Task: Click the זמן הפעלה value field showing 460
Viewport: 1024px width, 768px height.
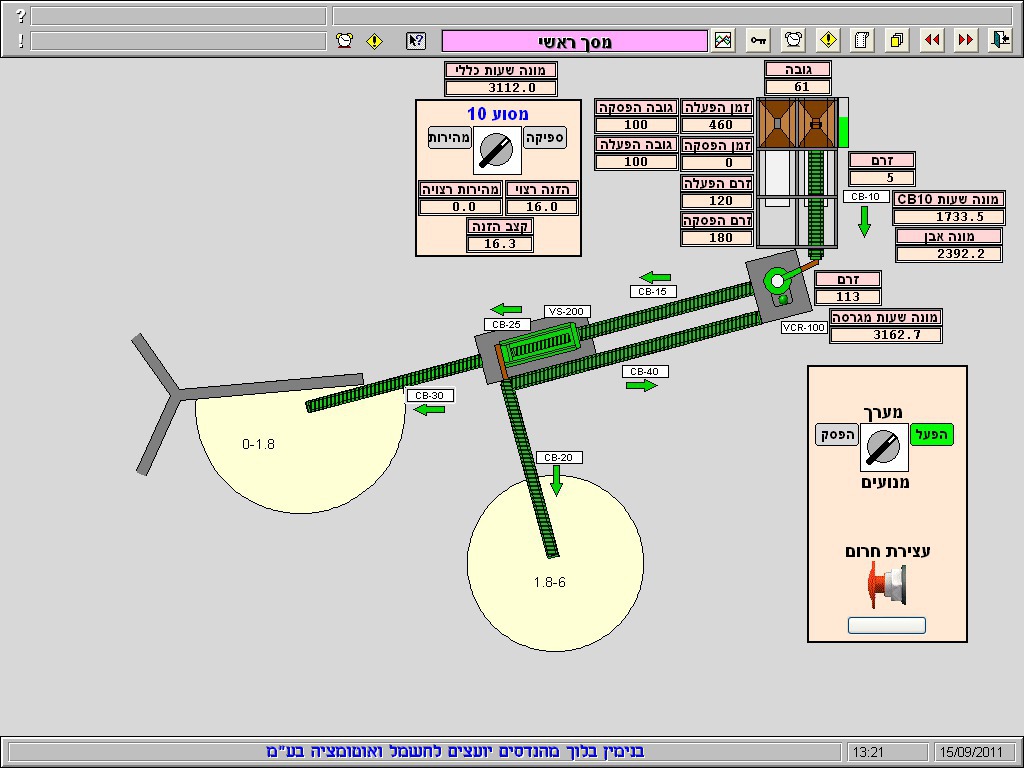Action: tap(716, 125)
